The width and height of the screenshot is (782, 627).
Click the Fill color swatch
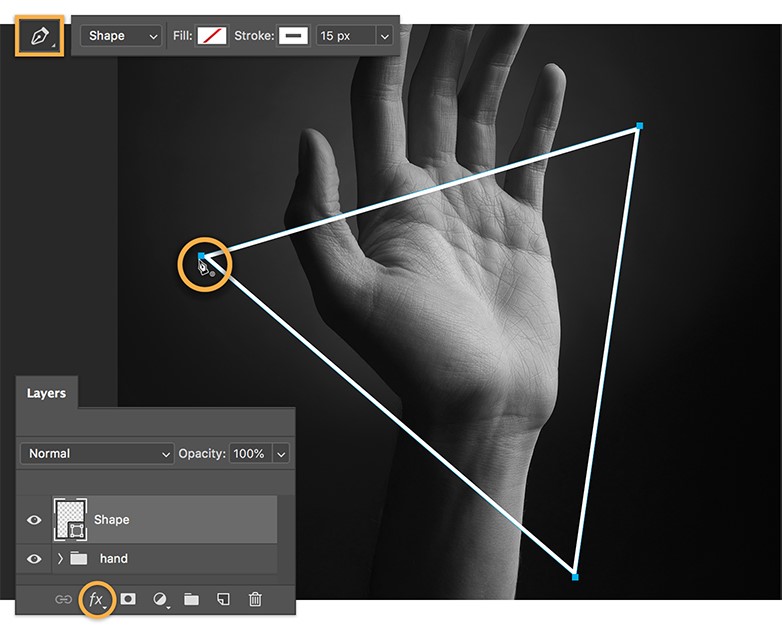click(x=212, y=36)
